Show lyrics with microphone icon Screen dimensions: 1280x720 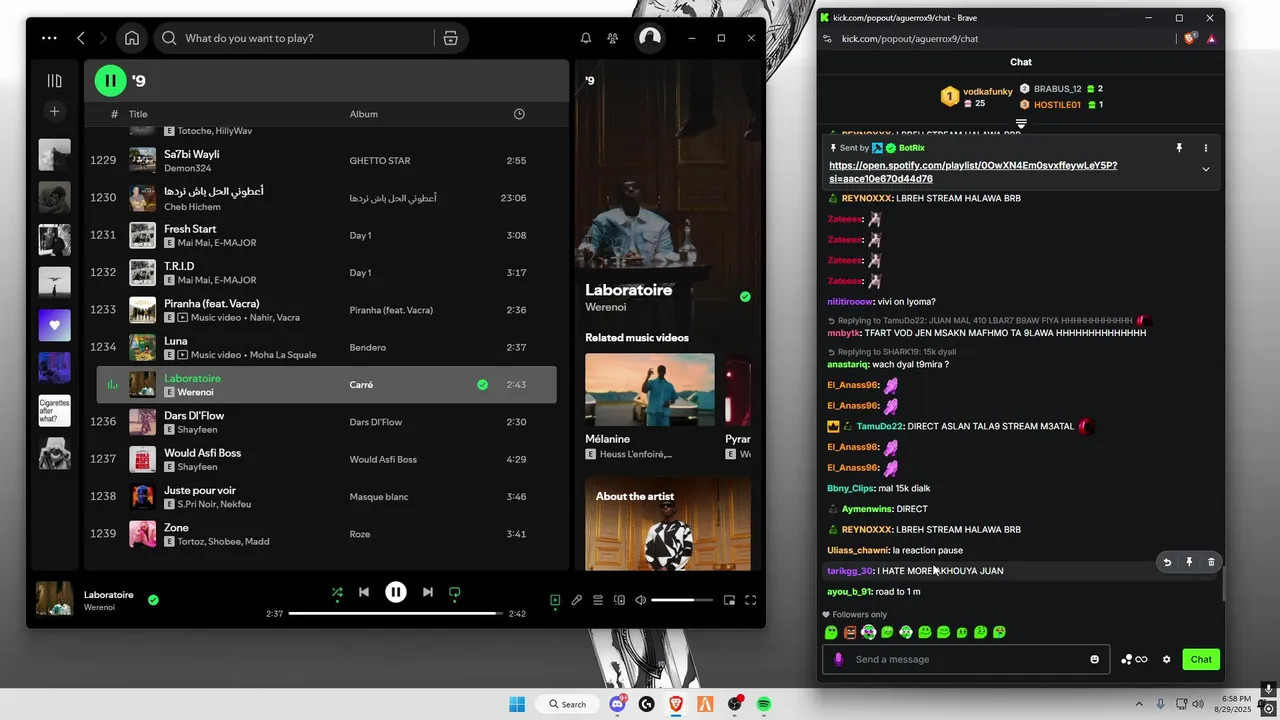point(577,600)
